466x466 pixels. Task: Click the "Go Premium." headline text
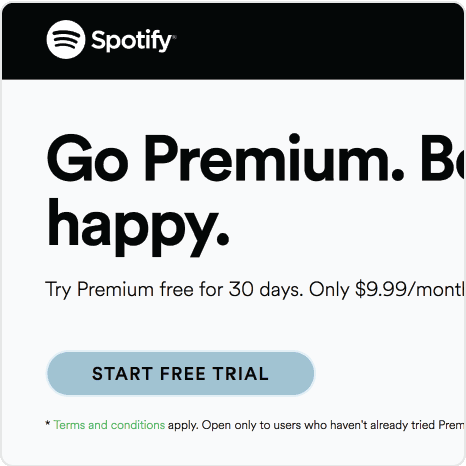[225, 158]
